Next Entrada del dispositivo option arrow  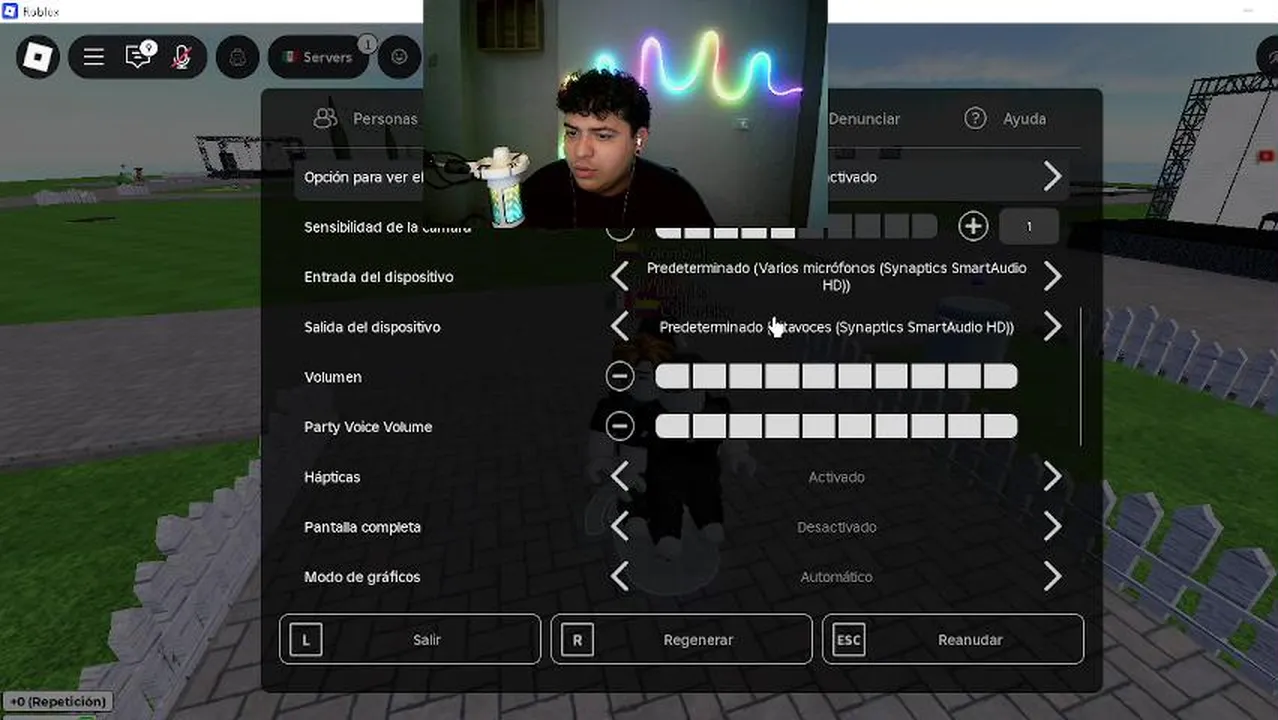(1052, 277)
